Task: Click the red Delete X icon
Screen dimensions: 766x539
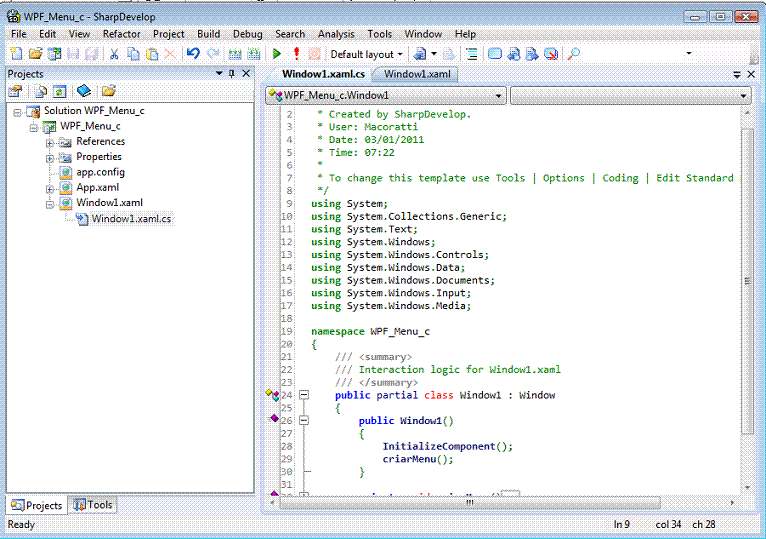Action: [x=170, y=54]
